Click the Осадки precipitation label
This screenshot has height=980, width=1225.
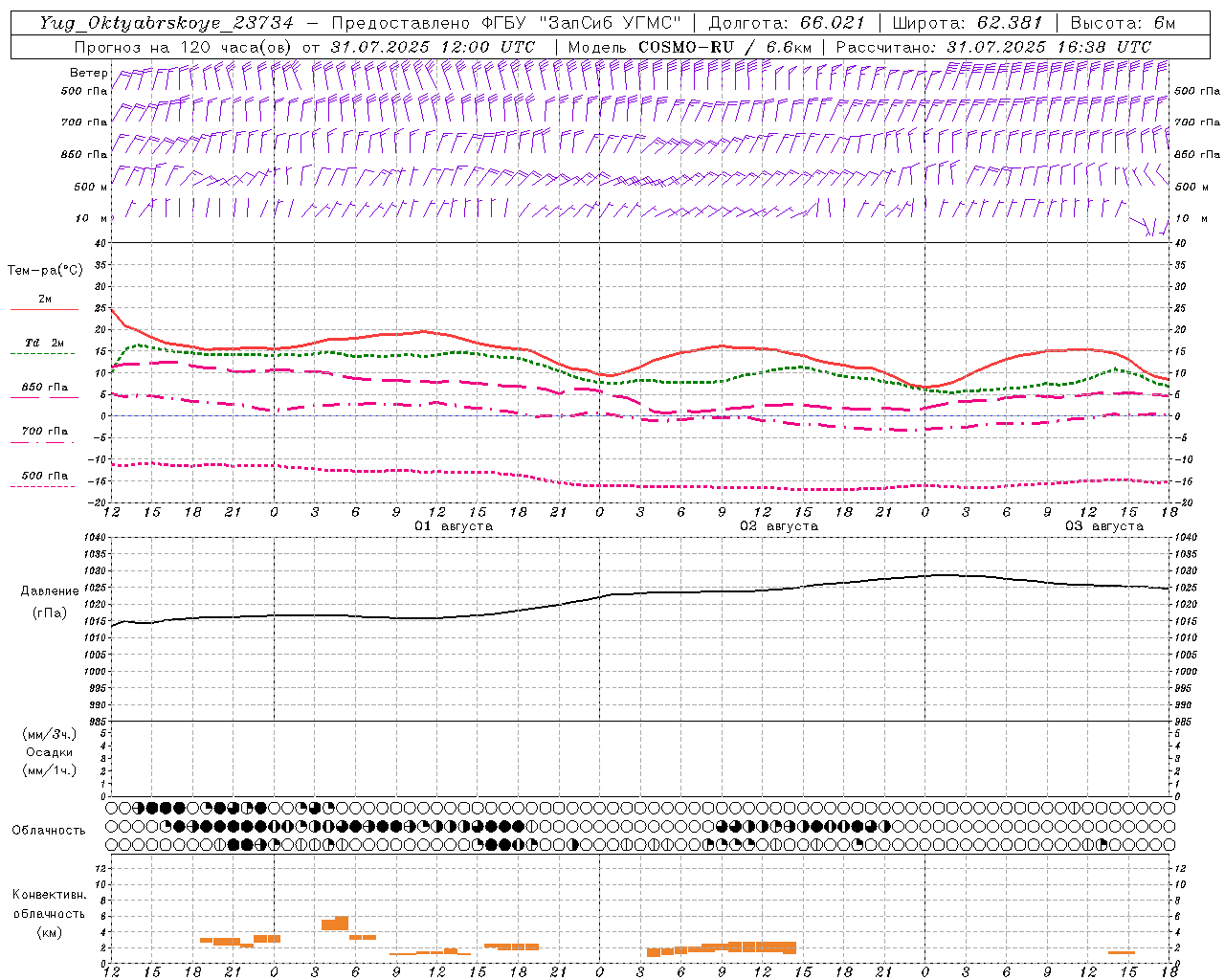50,752
